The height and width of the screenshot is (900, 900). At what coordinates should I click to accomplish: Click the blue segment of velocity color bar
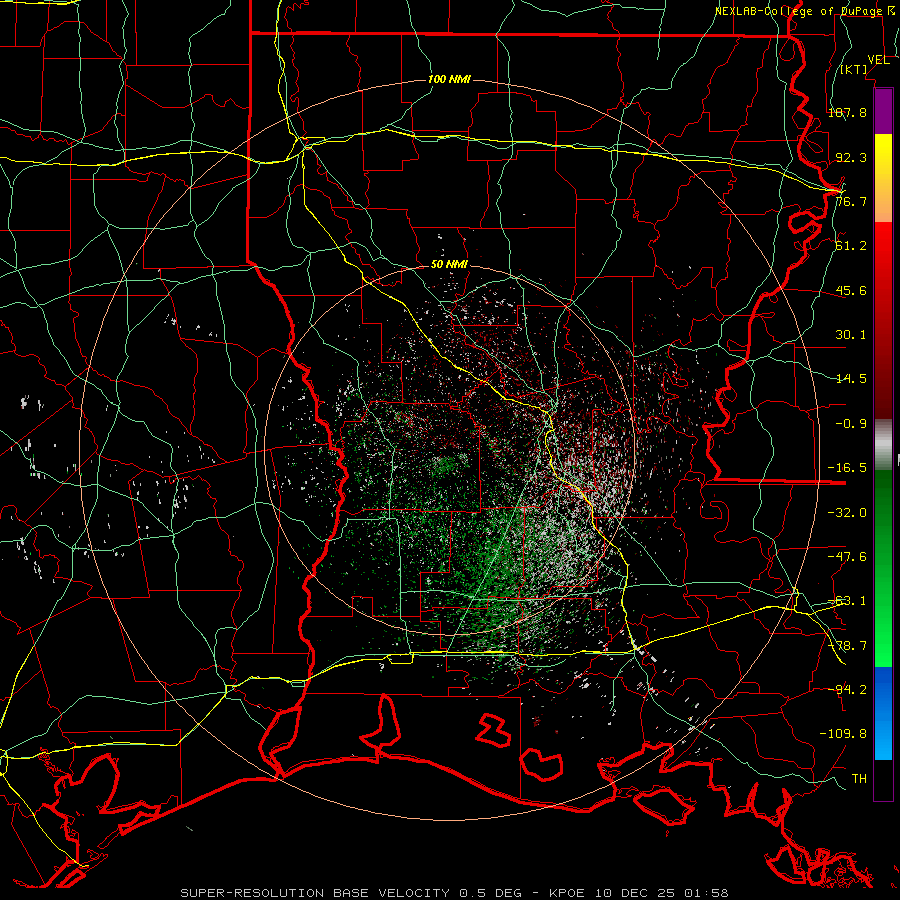883,713
